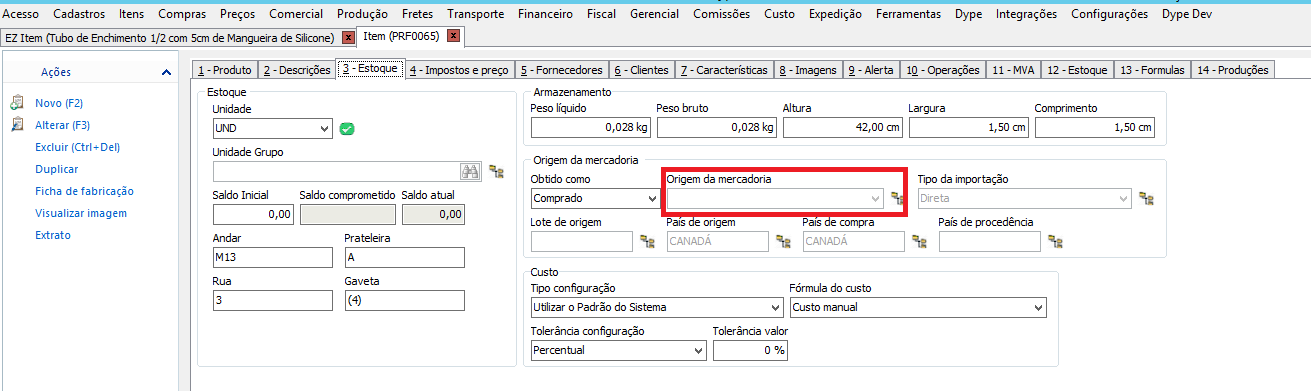
Task: Close the EZ Item tab
Action: pos(348,37)
